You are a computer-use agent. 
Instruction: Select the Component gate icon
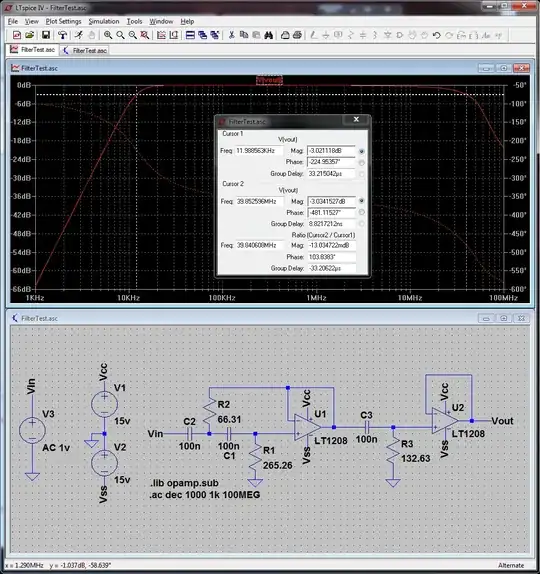pos(400,35)
